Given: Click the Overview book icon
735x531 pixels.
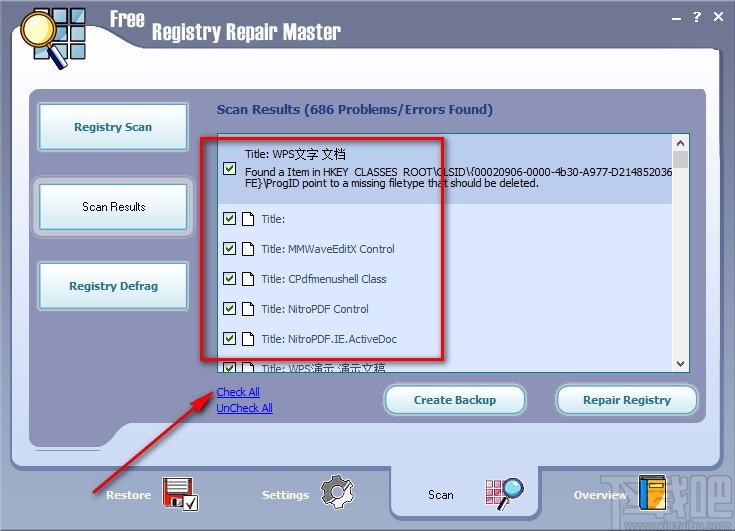Looking at the screenshot, I should click(652, 493).
